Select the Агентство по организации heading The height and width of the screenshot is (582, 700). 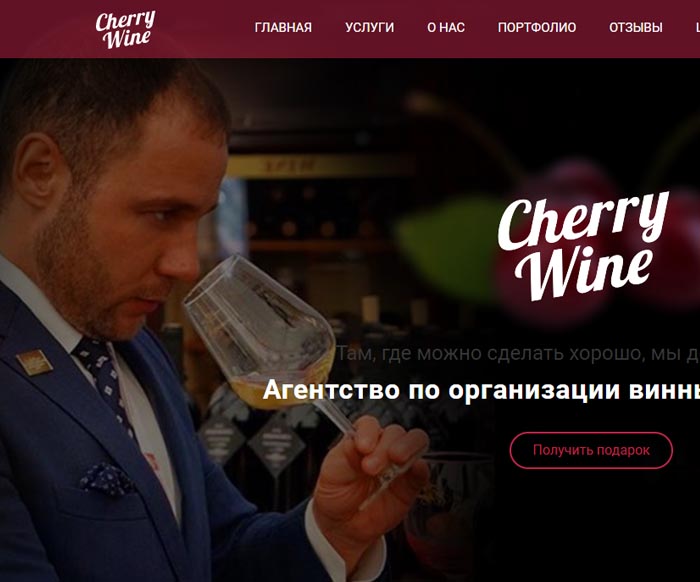click(x=481, y=390)
